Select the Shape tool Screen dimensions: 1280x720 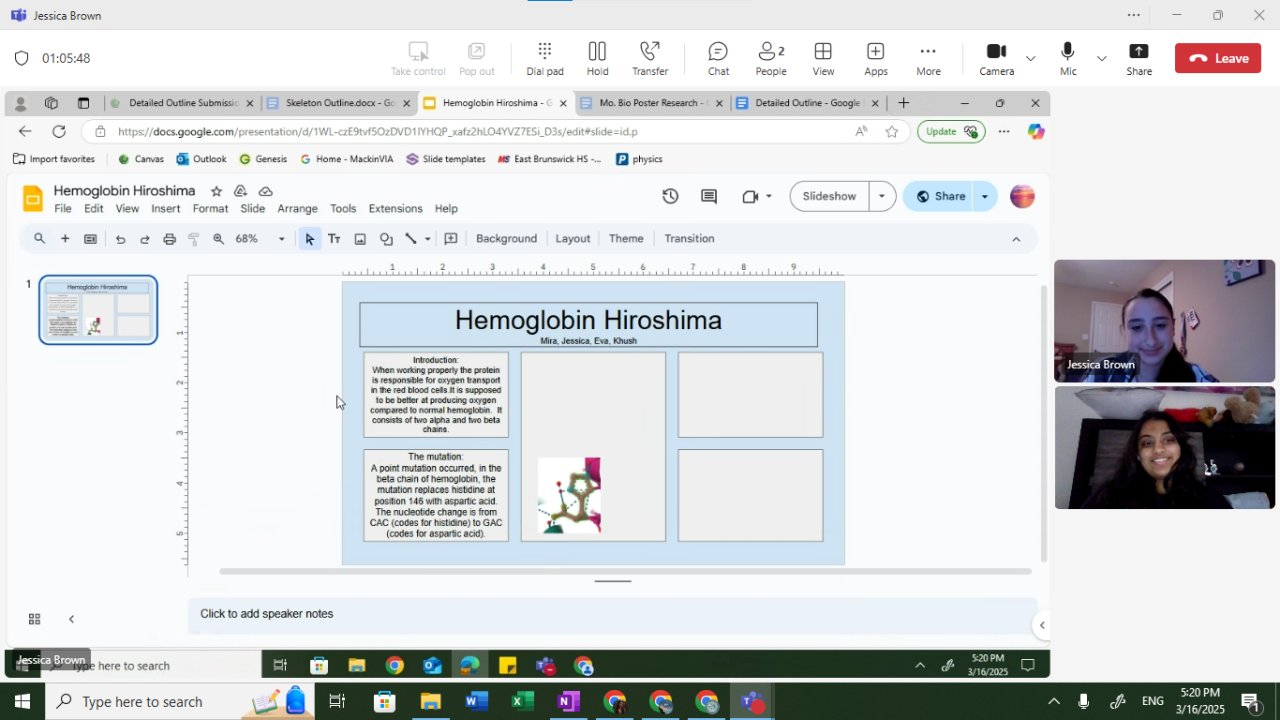point(386,239)
